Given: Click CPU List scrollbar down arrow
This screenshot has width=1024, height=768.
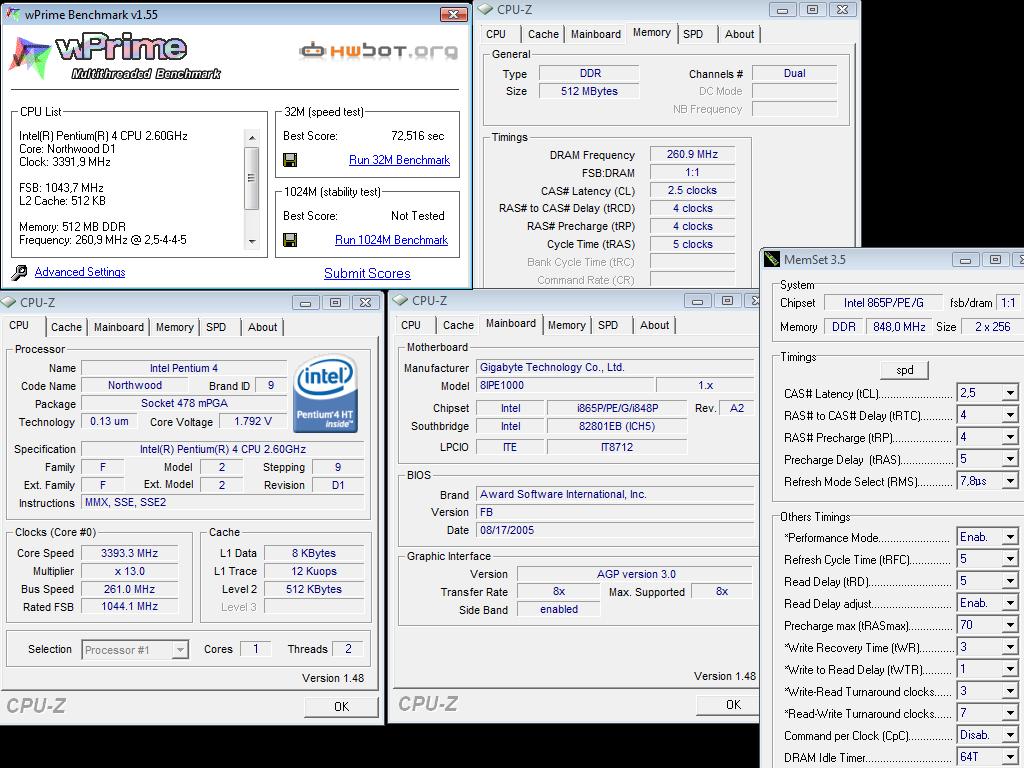Looking at the screenshot, I should click(x=252, y=242).
